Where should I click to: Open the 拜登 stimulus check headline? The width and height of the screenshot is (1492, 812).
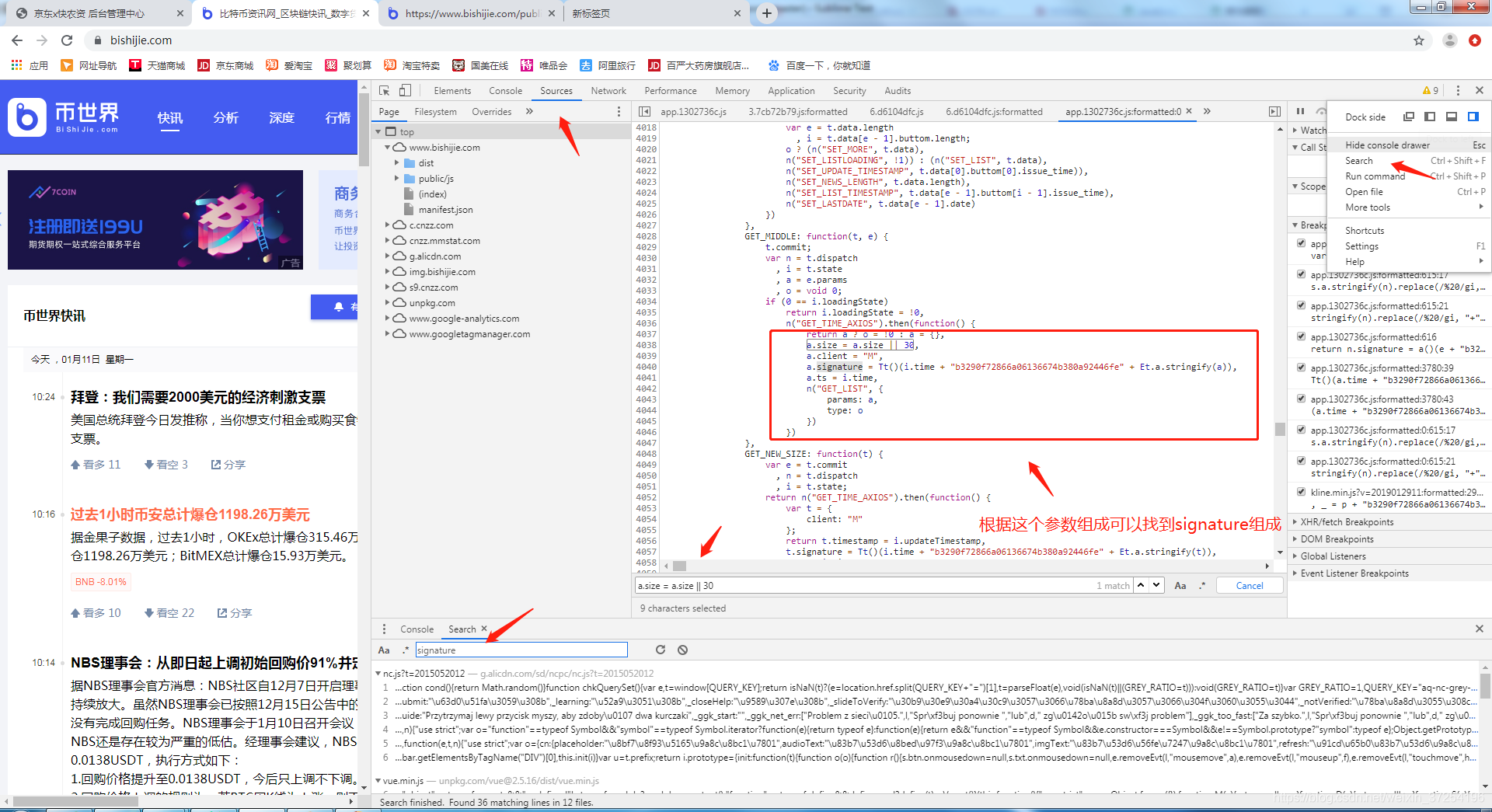coord(198,398)
